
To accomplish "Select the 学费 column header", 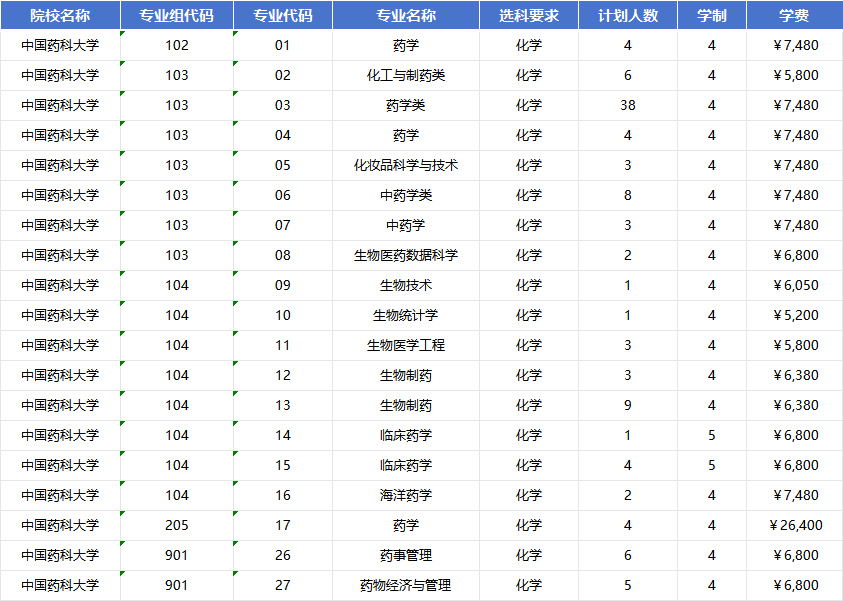I will 795,15.
